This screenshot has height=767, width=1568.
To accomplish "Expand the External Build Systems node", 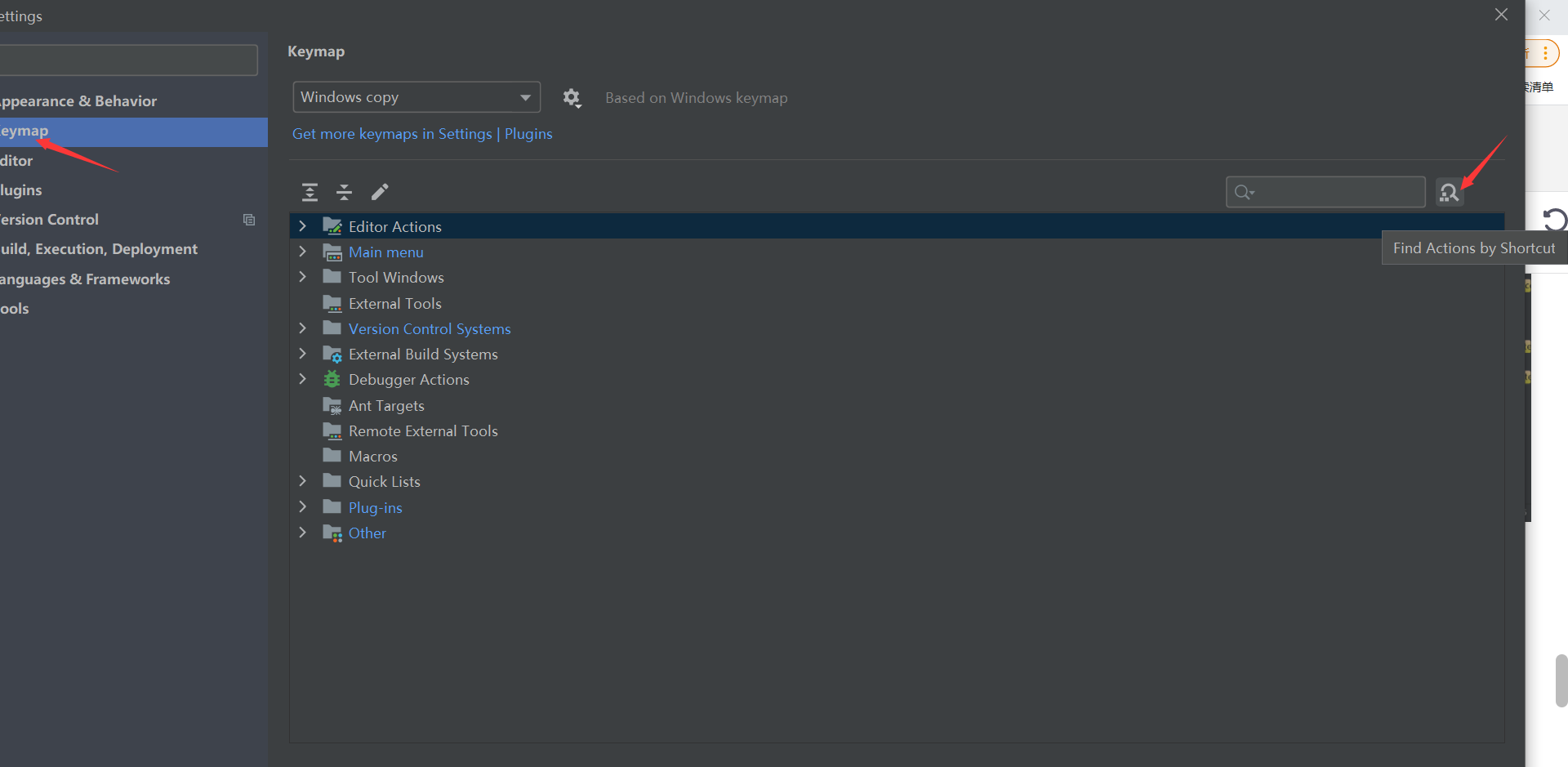I will (x=302, y=354).
